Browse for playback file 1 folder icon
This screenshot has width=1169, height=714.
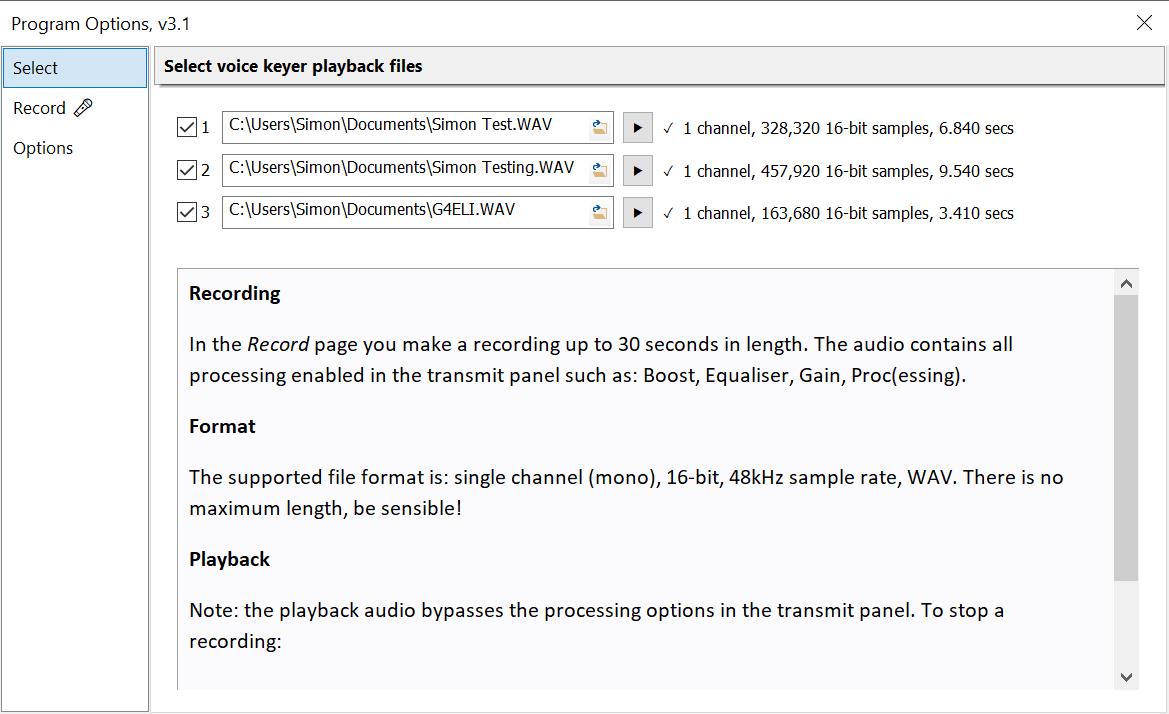(599, 128)
